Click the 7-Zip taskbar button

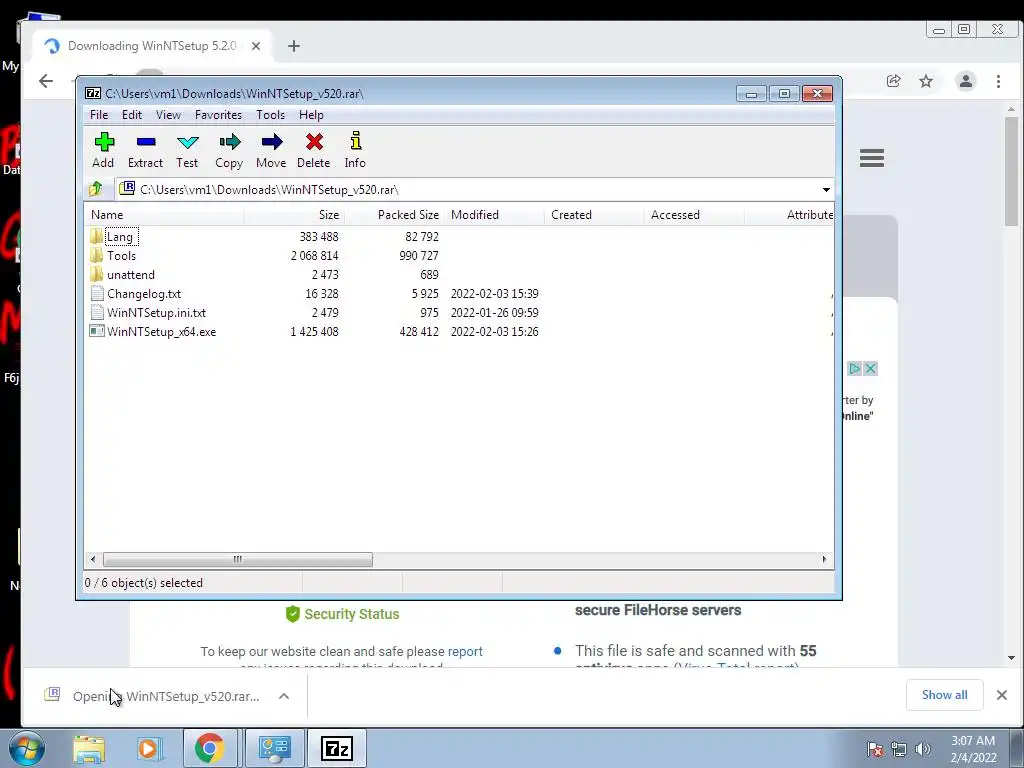[x=337, y=748]
